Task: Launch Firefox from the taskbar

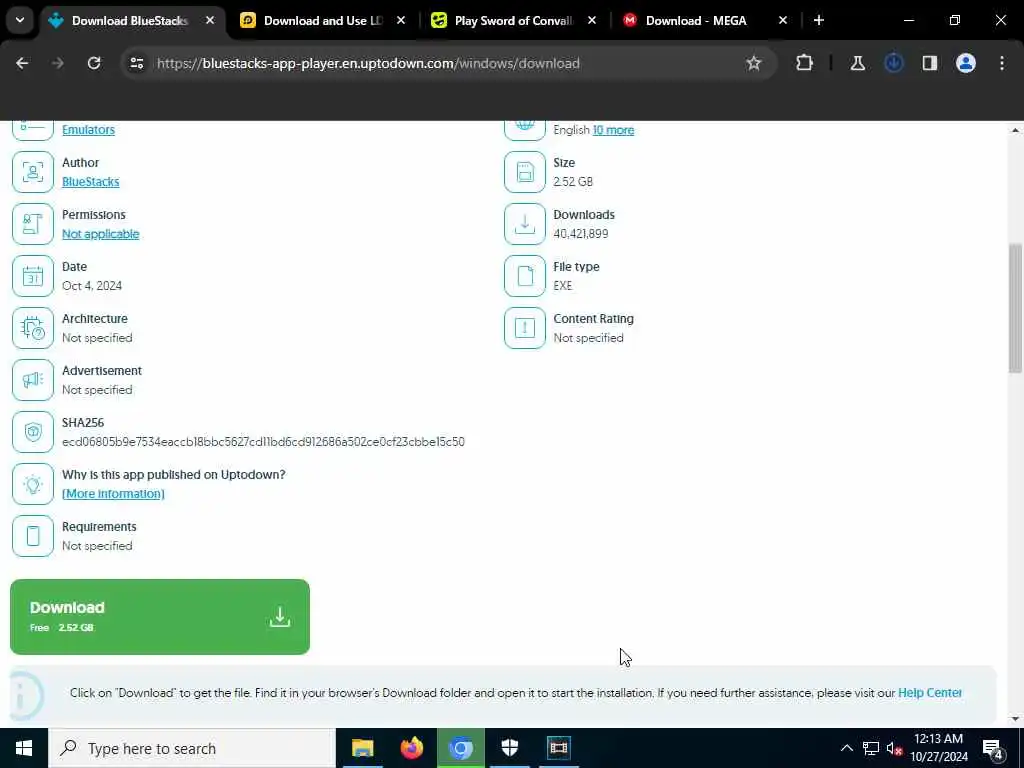Action: coord(411,748)
